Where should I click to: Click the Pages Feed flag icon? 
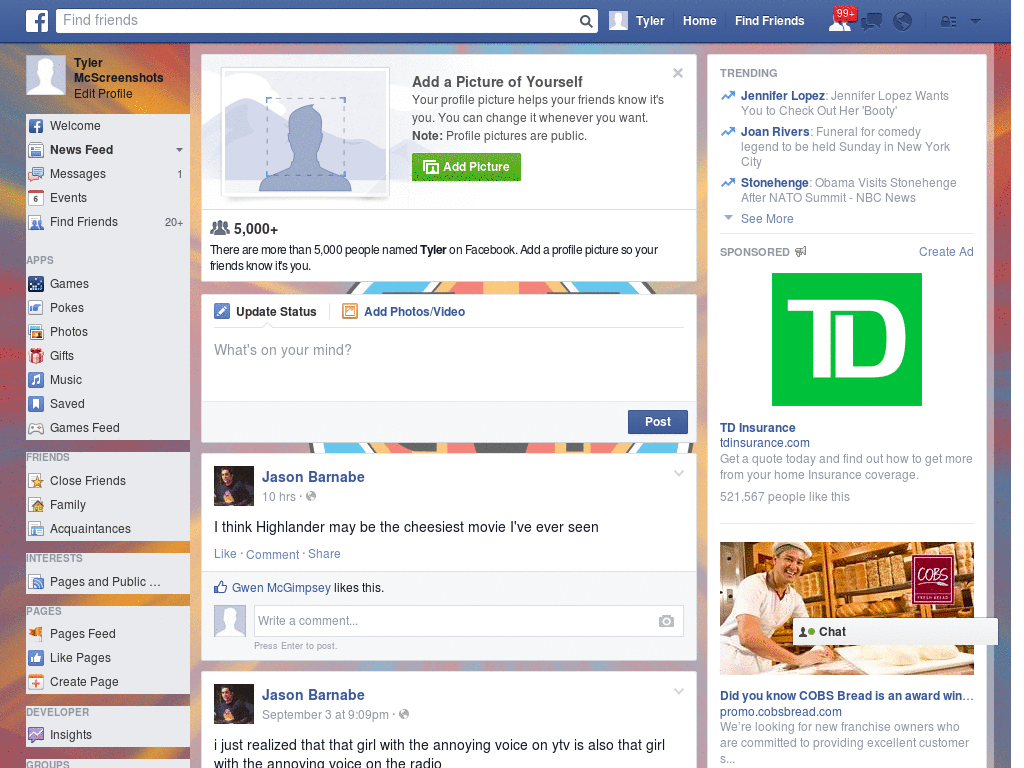(36, 634)
